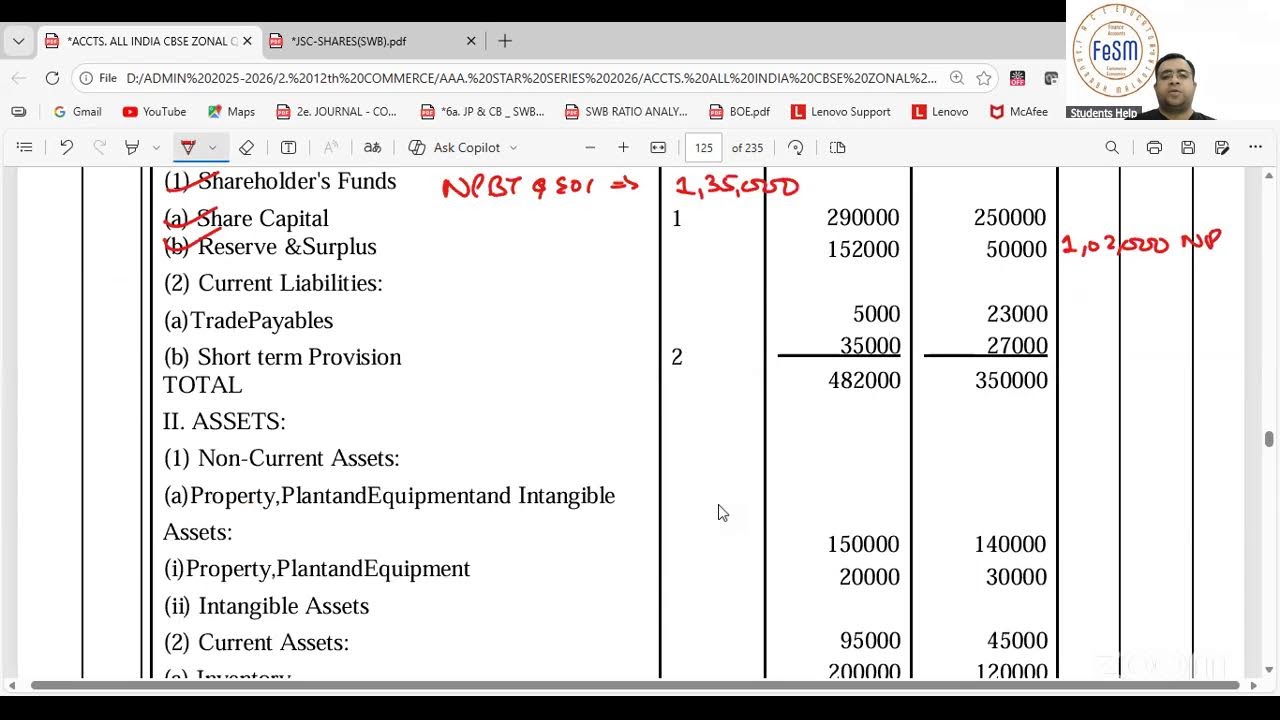Click the Save As icon
The width and height of the screenshot is (1280, 720).
pos(1222,147)
